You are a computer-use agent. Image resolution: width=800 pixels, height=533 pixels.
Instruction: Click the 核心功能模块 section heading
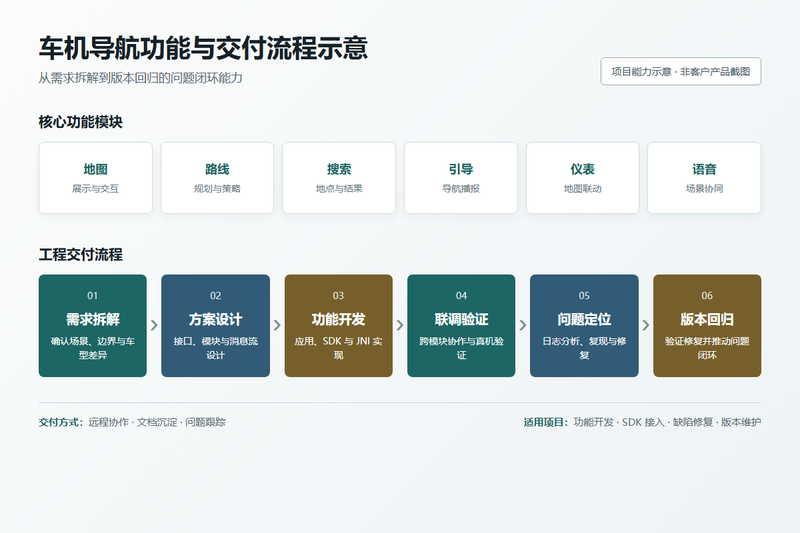click(81, 122)
